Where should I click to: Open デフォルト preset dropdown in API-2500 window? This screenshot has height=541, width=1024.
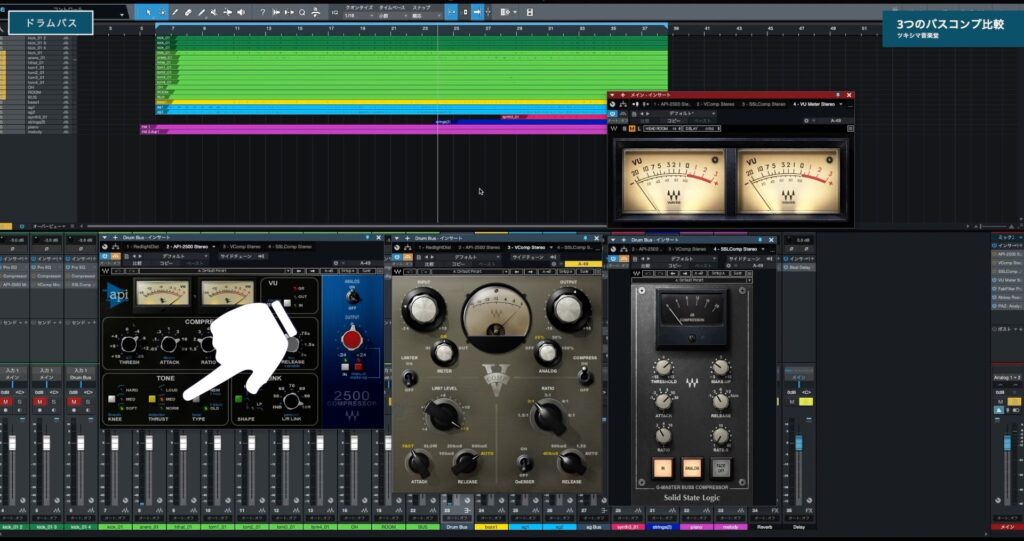(174, 257)
